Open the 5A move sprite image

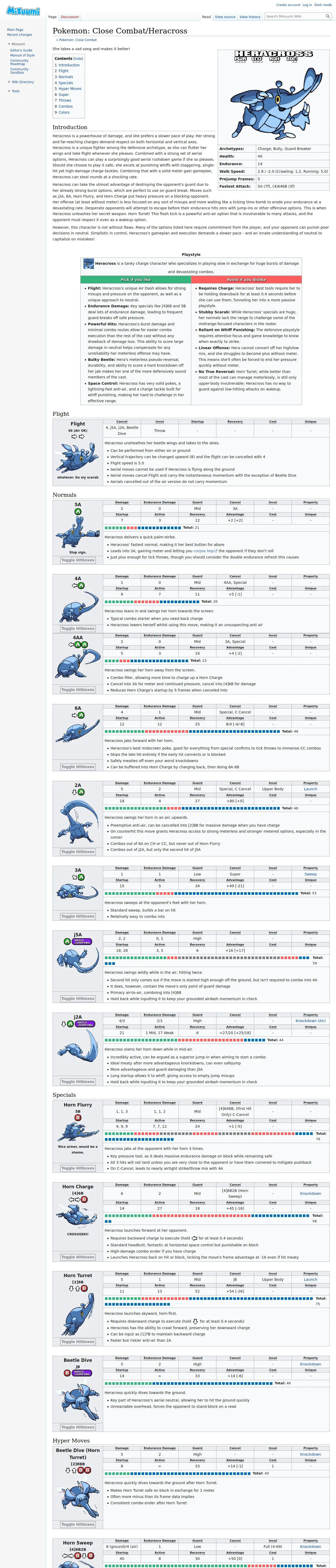[x=78, y=533]
